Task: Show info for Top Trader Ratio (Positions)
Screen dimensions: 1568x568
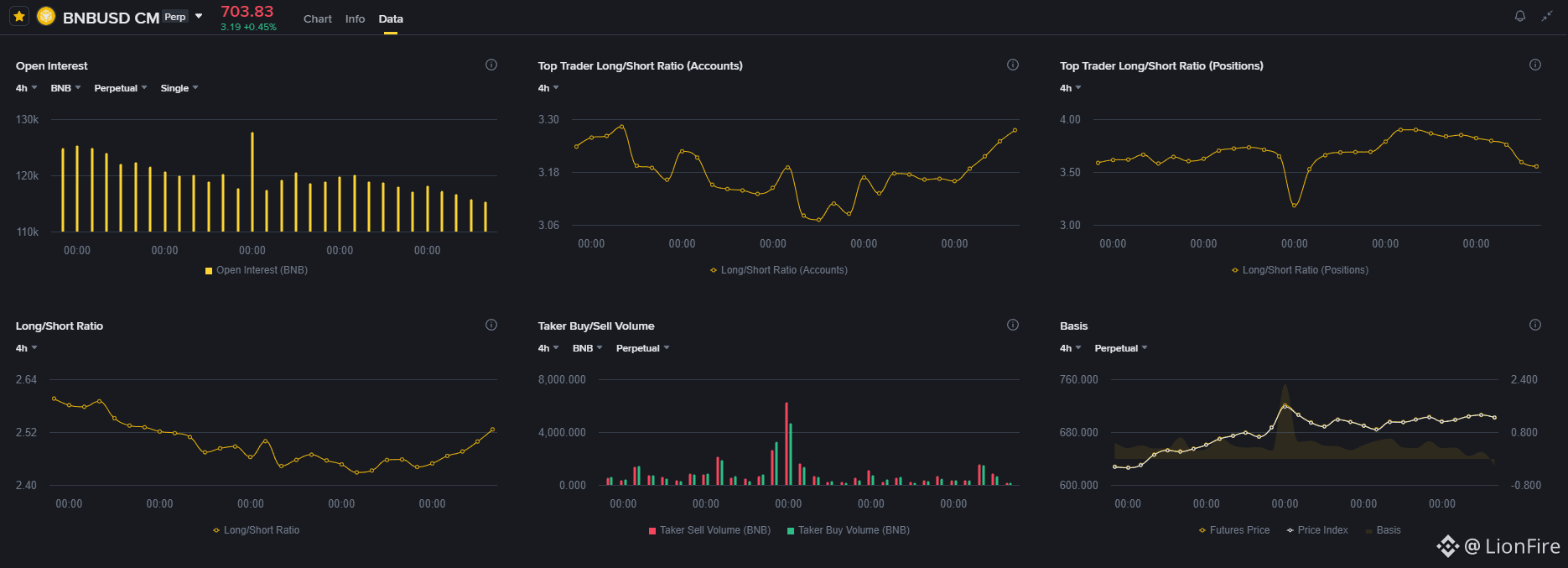Action: 1535,65
